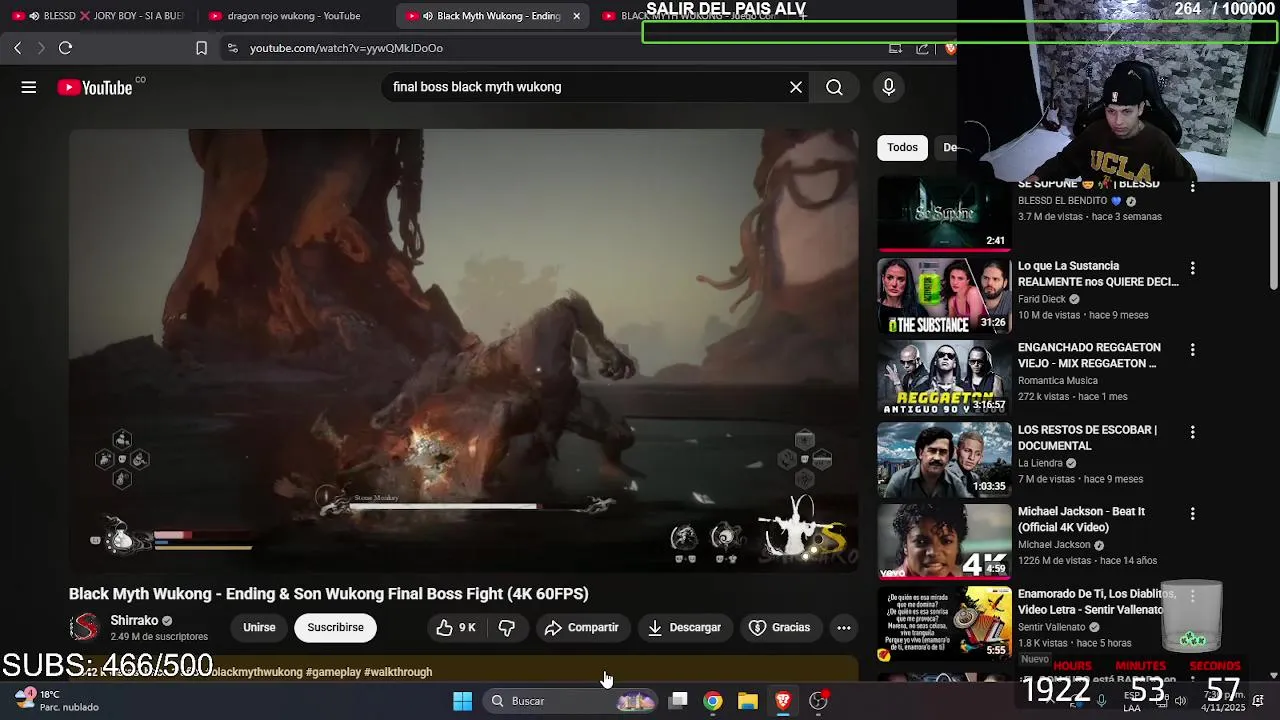
Task: Close the Black Myth Wukong Ending tab
Action: [x=576, y=16]
